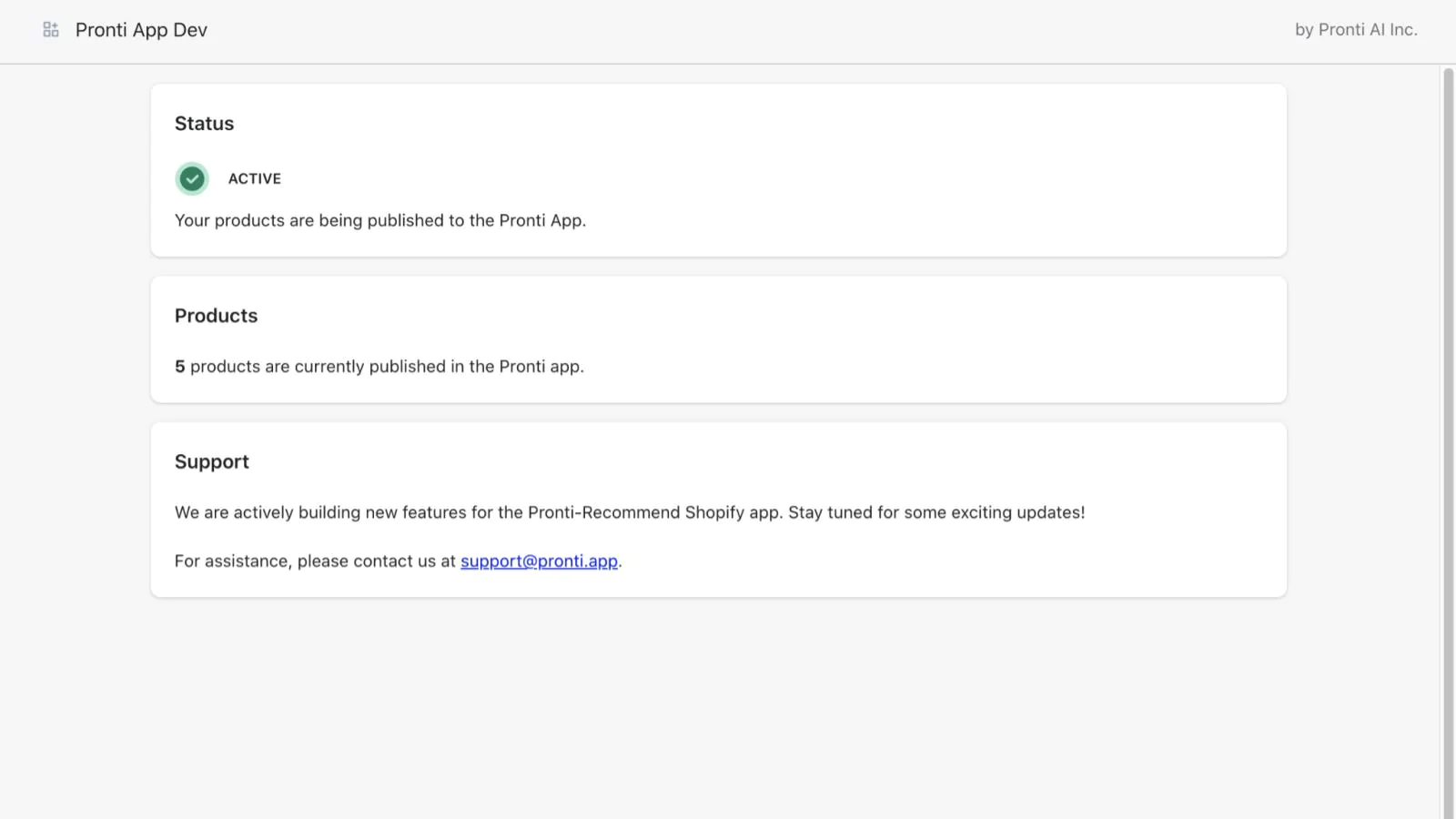Click 'Your products are being published' message
1456x819 pixels.
click(x=379, y=221)
